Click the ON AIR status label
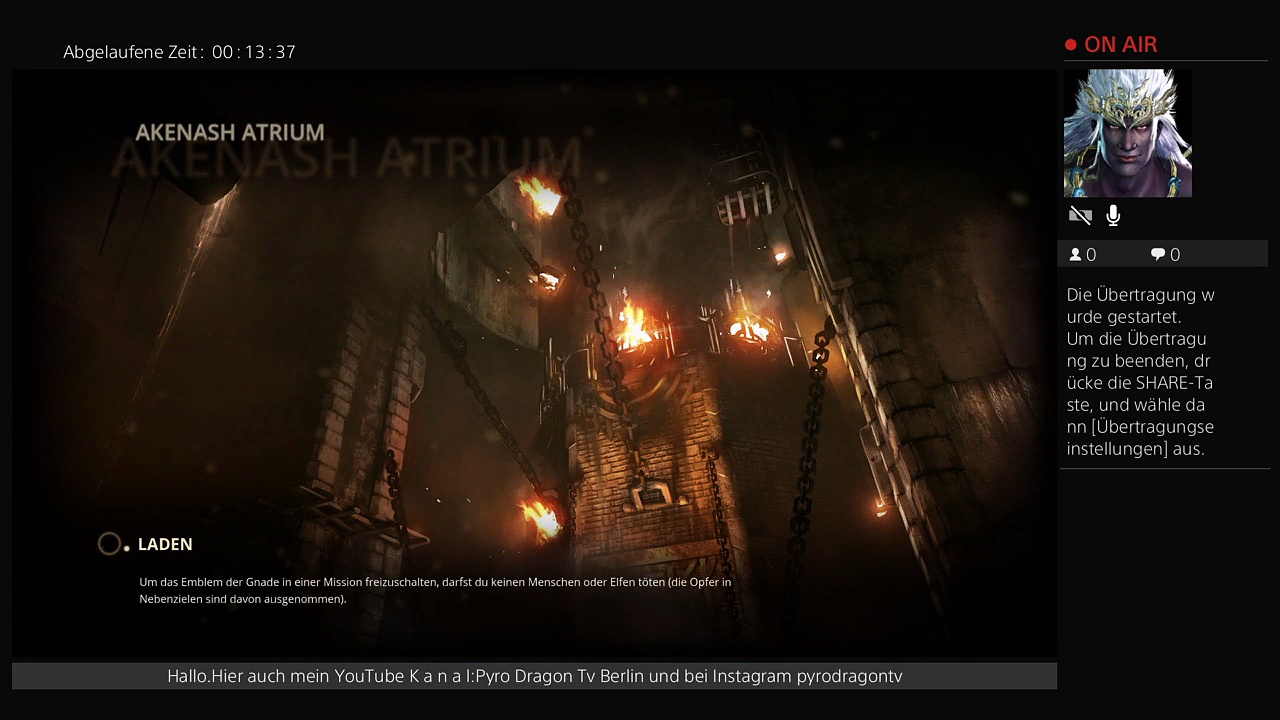Image resolution: width=1280 pixels, height=720 pixels. tap(1120, 45)
